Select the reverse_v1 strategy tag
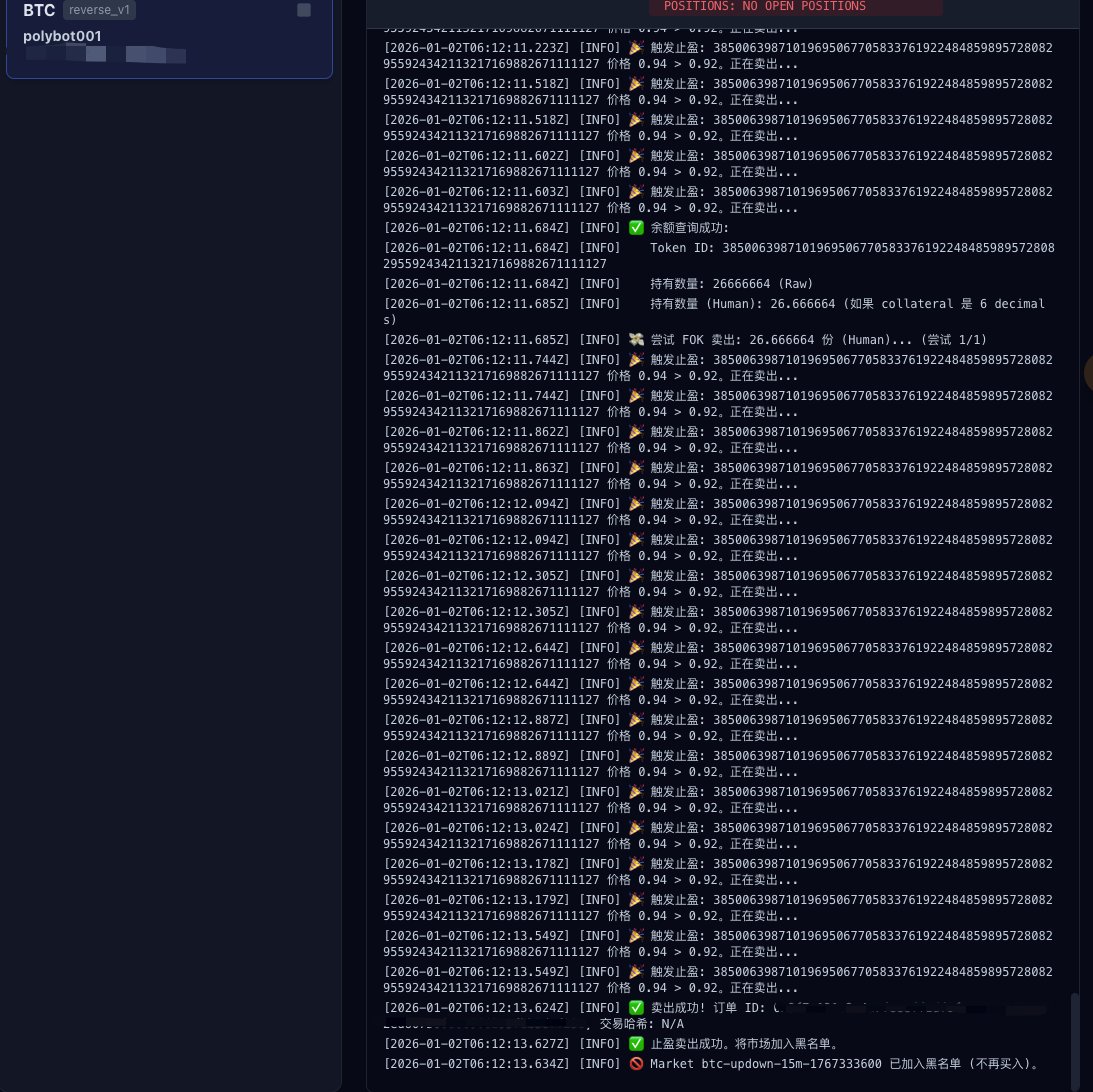This screenshot has height=1092, width=1093. (99, 10)
